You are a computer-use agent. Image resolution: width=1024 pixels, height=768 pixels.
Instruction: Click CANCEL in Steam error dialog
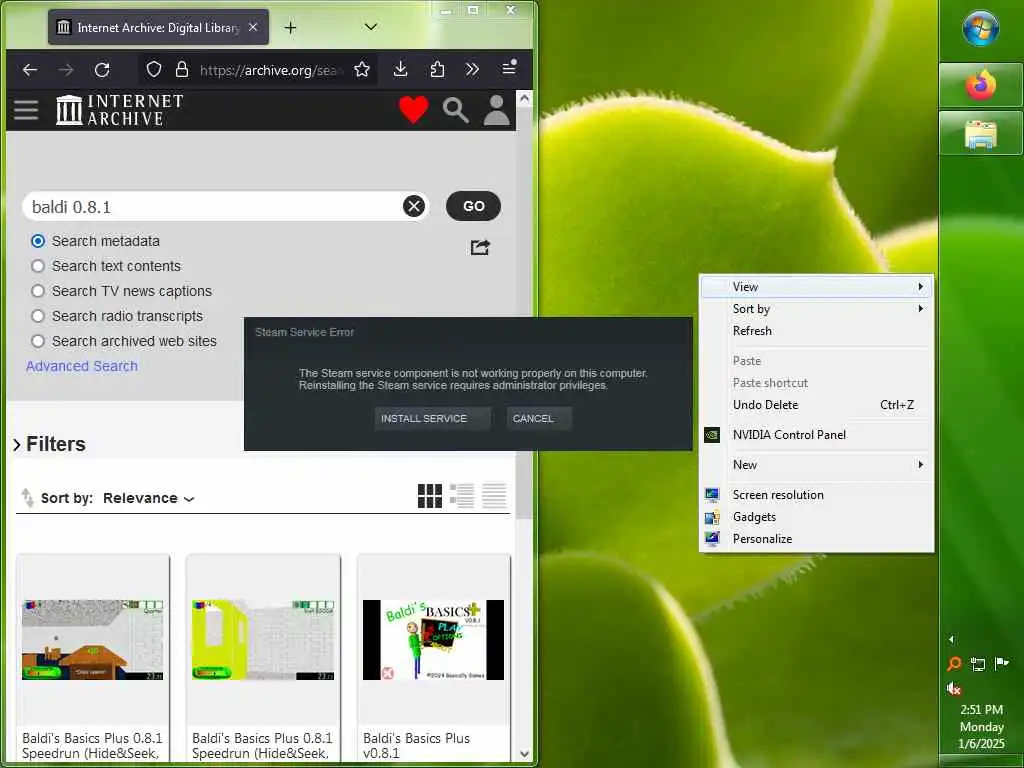pos(539,419)
